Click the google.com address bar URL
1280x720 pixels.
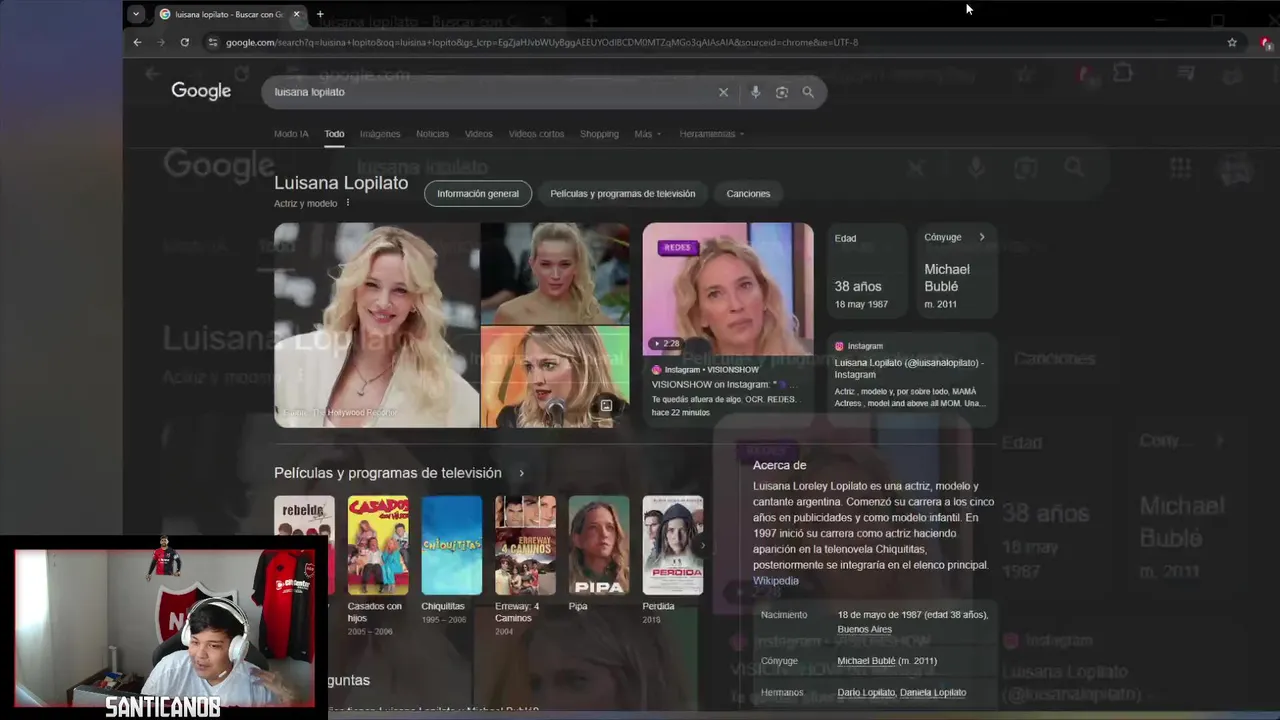[x=541, y=42]
